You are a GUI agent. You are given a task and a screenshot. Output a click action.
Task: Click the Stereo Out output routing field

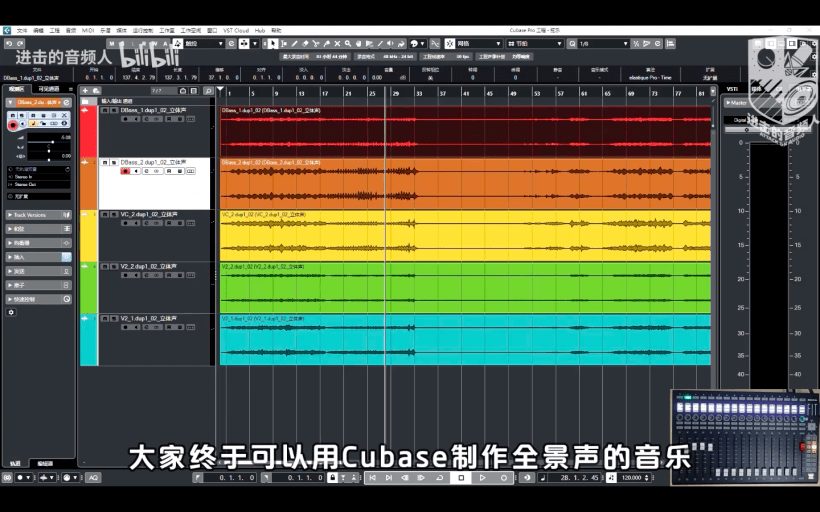39,184
